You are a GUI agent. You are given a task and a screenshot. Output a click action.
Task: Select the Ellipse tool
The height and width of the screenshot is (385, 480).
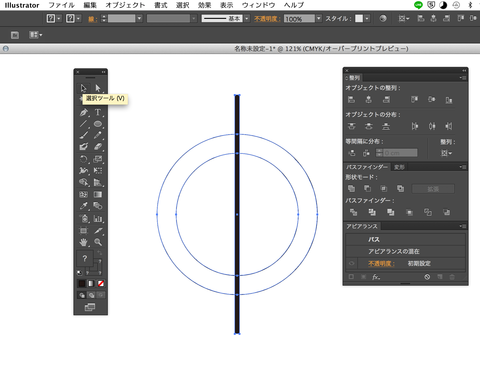coord(98,124)
